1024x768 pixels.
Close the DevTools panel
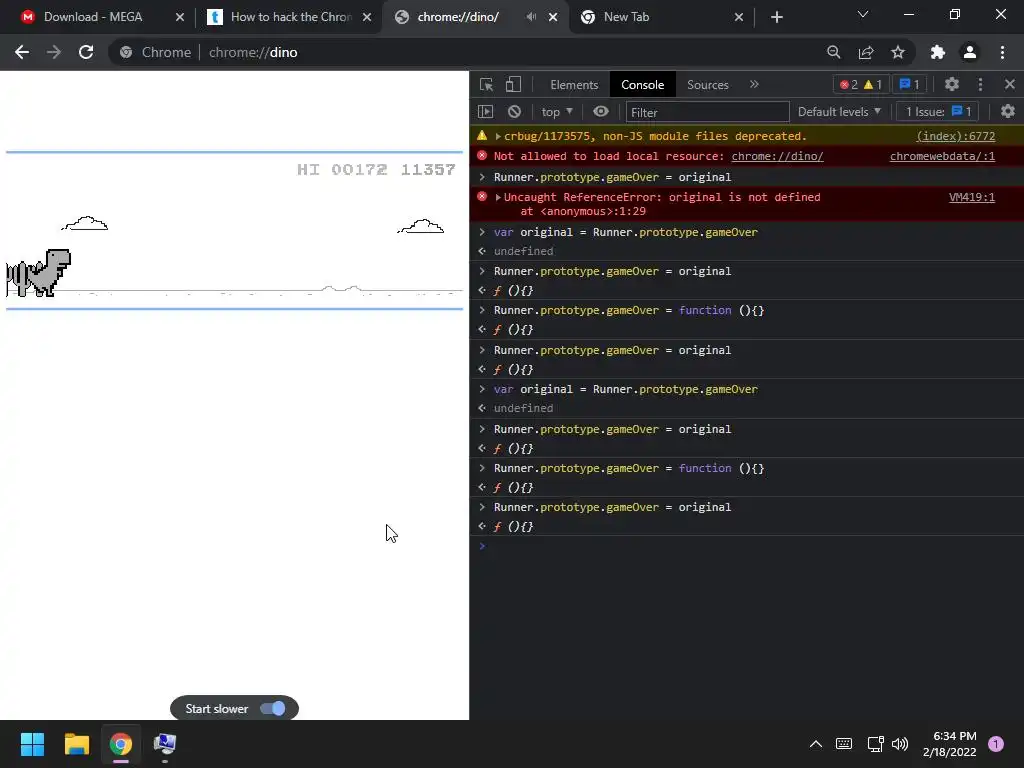click(x=1010, y=84)
